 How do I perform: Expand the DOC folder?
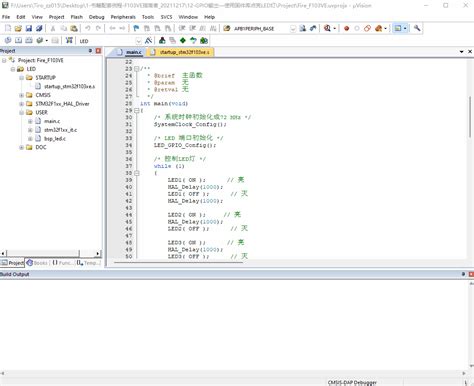click(21, 147)
